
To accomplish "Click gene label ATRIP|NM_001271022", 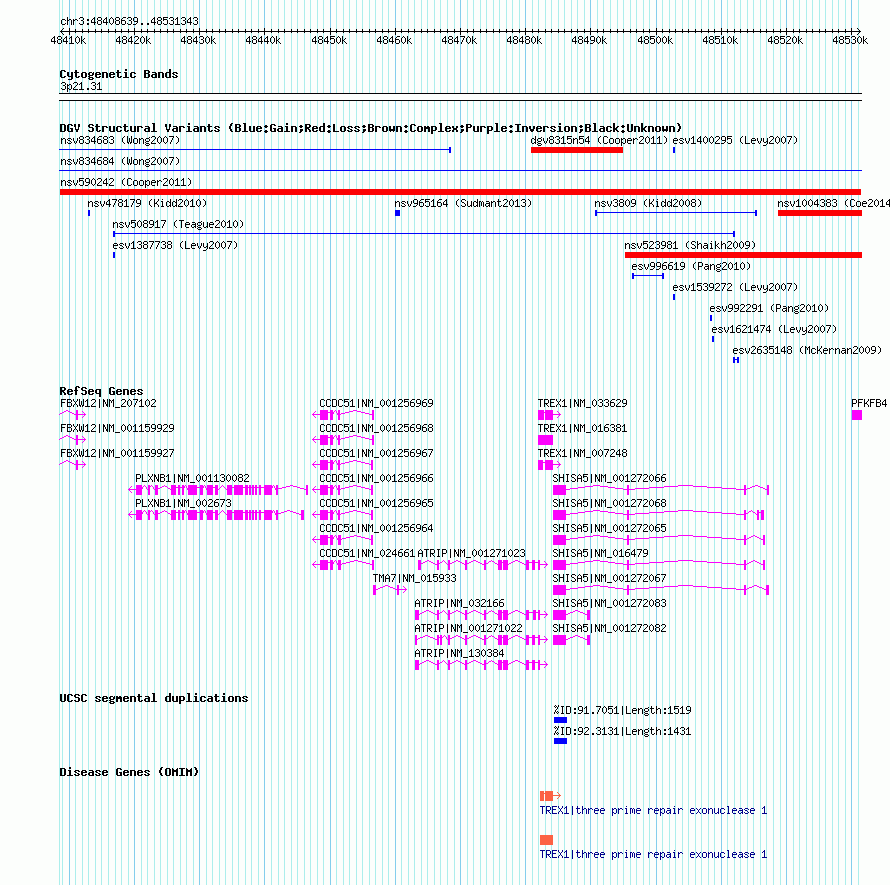I will [468, 628].
